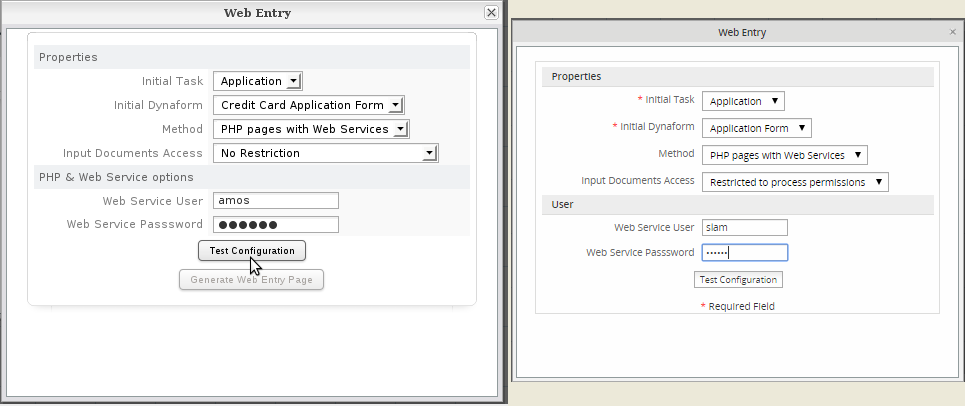
Task: Open right Initial Task Application dropdown
Action: coord(776,101)
